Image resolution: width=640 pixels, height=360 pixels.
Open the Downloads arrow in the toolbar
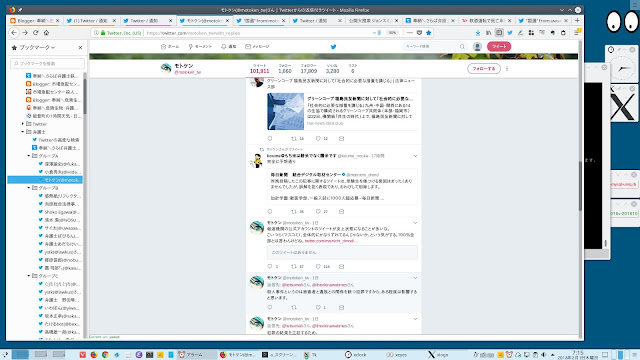(x=478, y=33)
